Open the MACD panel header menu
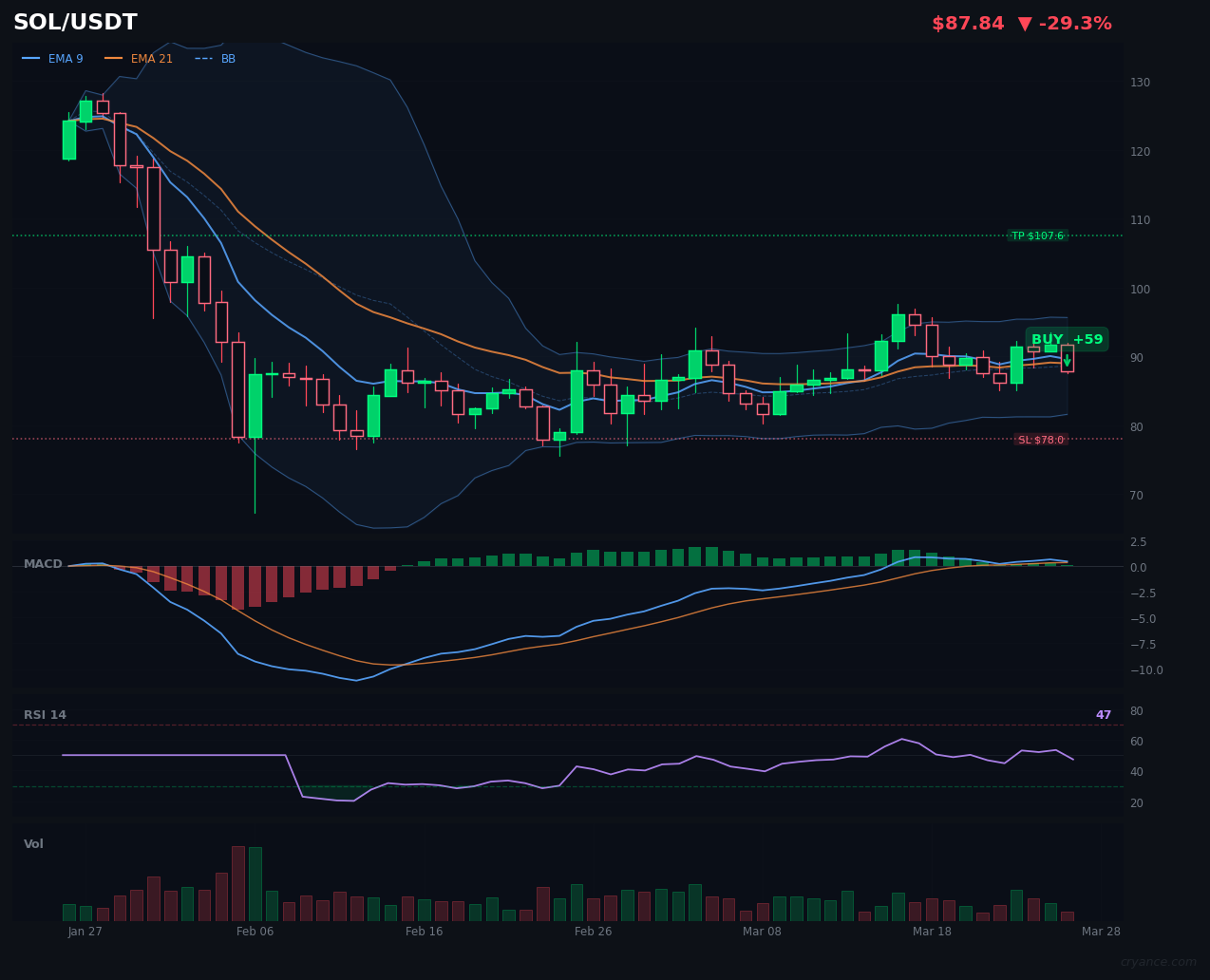This screenshot has height=980, width=1210. pyautogui.click(x=42, y=563)
